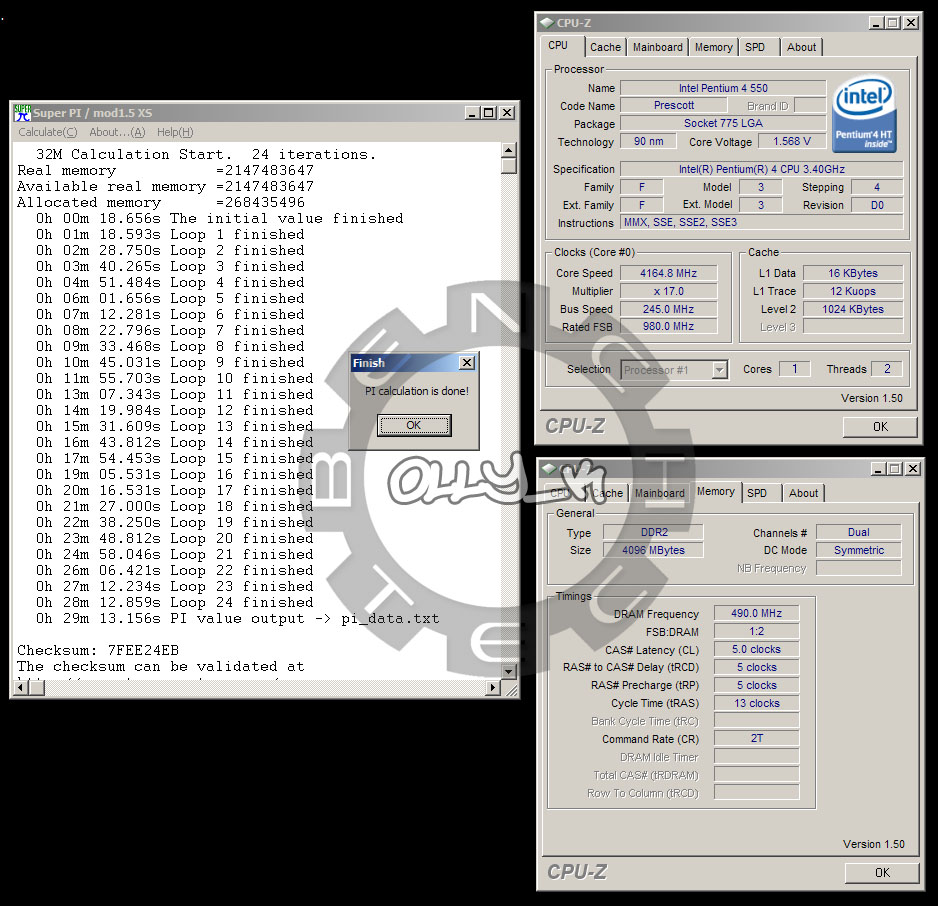Screen dimensions: 938x906
Task: Click the '245.0 MHz' bus speed value
Action: pyautogui.click(x=668, y=309)
